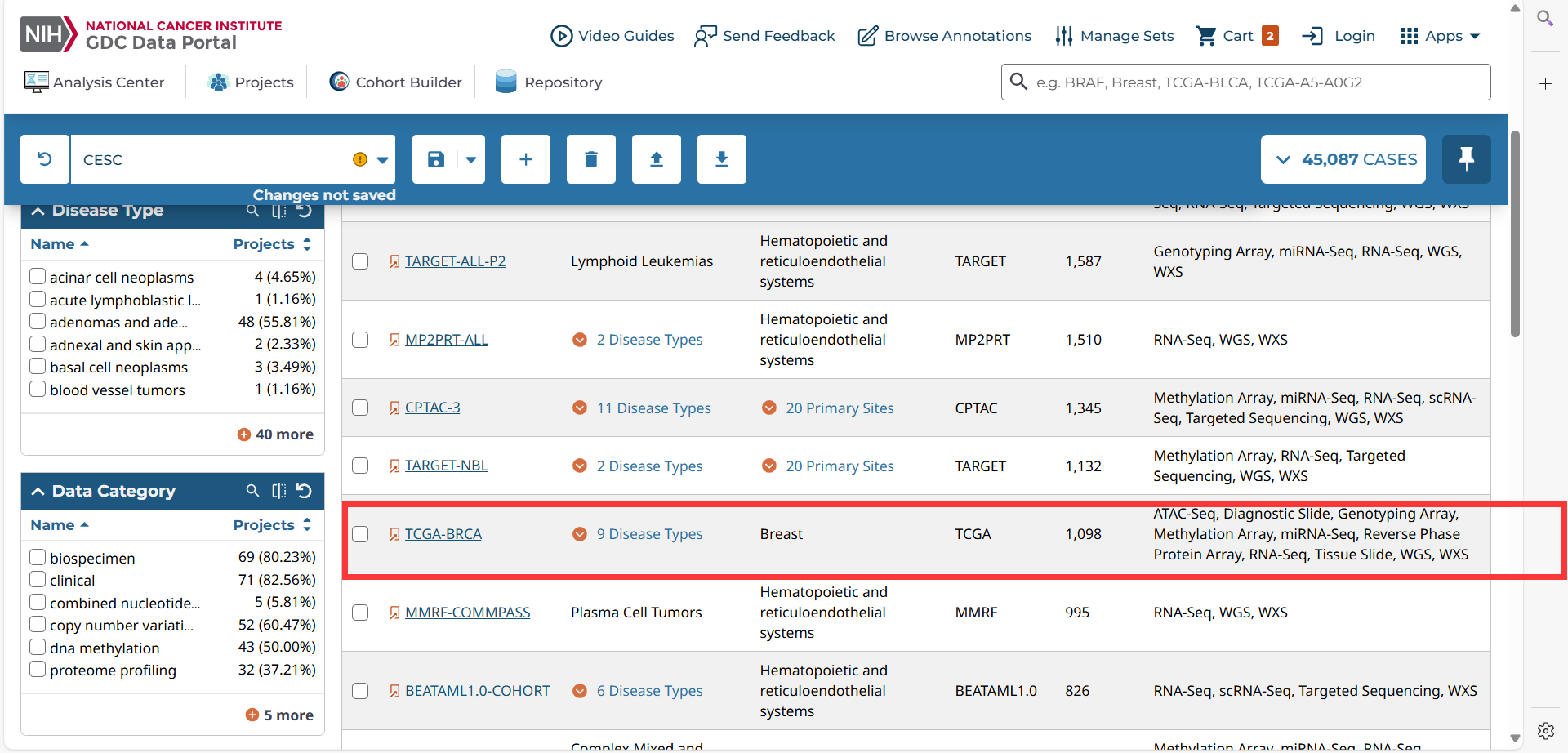The width and height of the screenshot is (1568, 753).
Task: Open the Cart with 2 items
Action: click(x=1237, y=36)
